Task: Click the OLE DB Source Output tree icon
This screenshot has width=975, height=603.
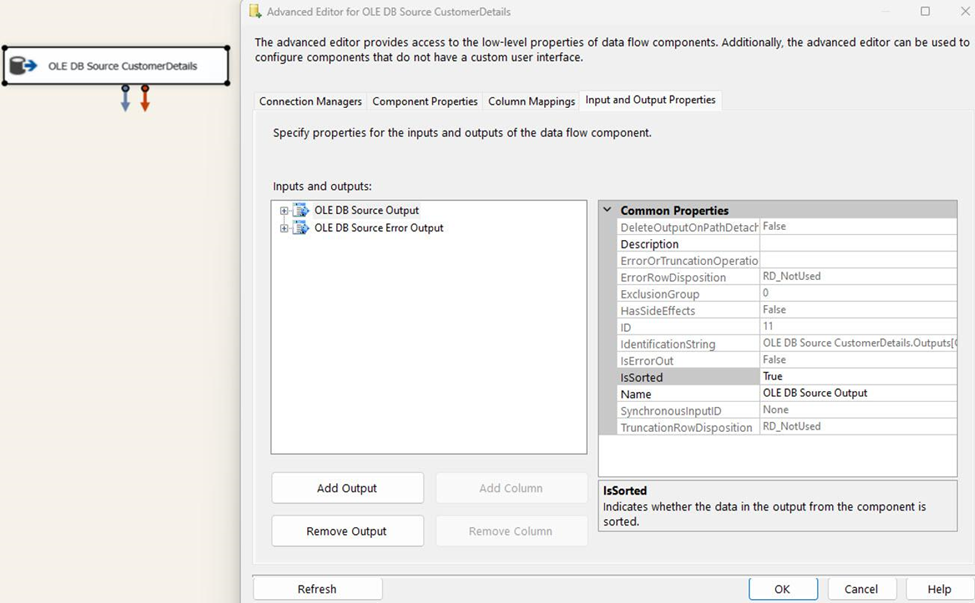Action: pyautogui.click(x=298, y=210)
